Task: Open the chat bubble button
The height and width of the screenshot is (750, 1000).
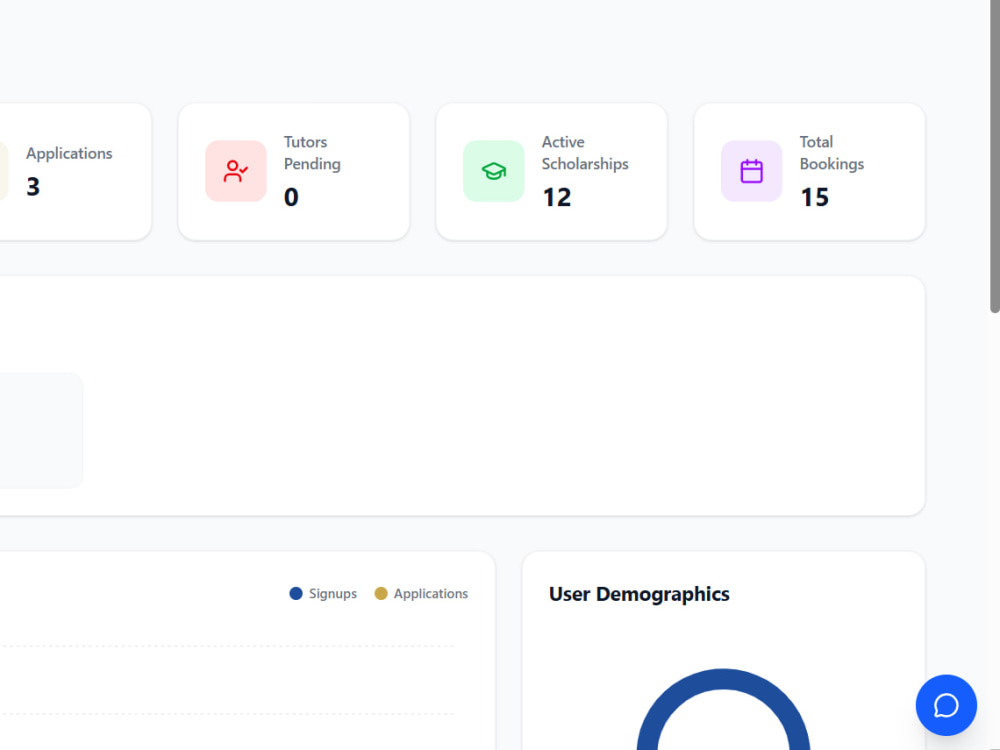Action: point(946,705)
